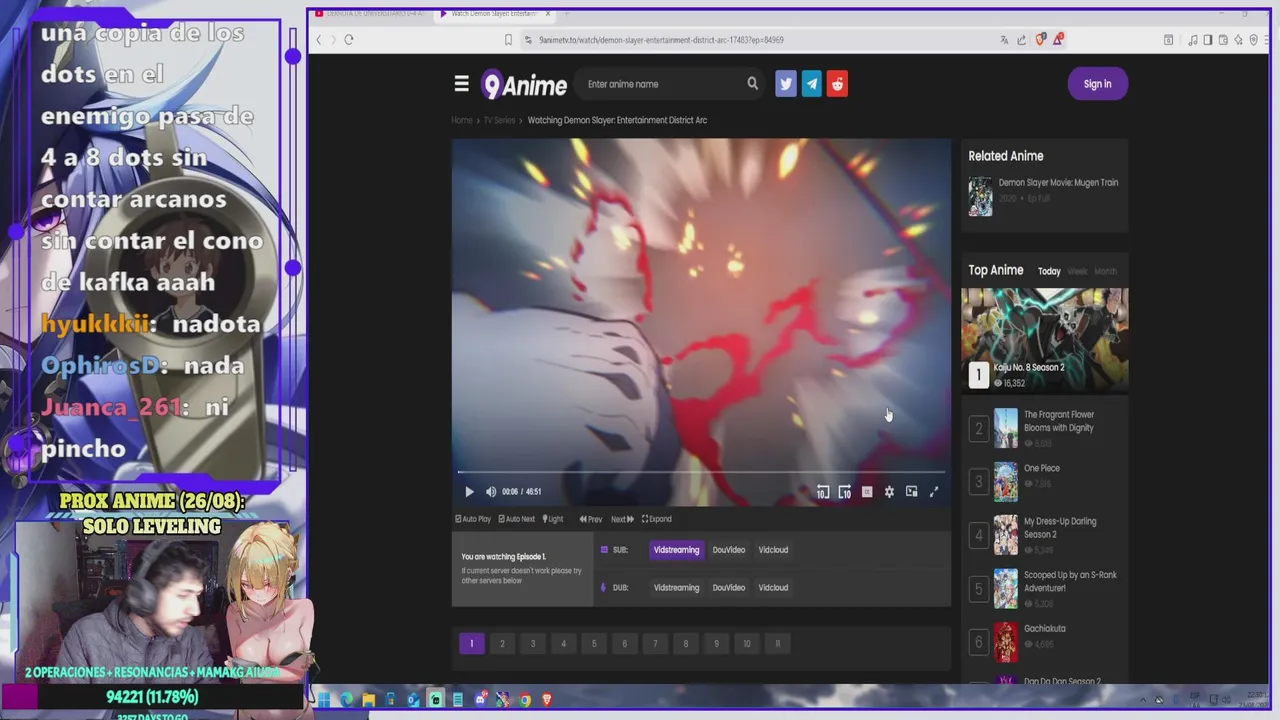This screenshot has width=1280, height=720.
Task: Open Brave Rewards triangle icon
Action: 1058,40
